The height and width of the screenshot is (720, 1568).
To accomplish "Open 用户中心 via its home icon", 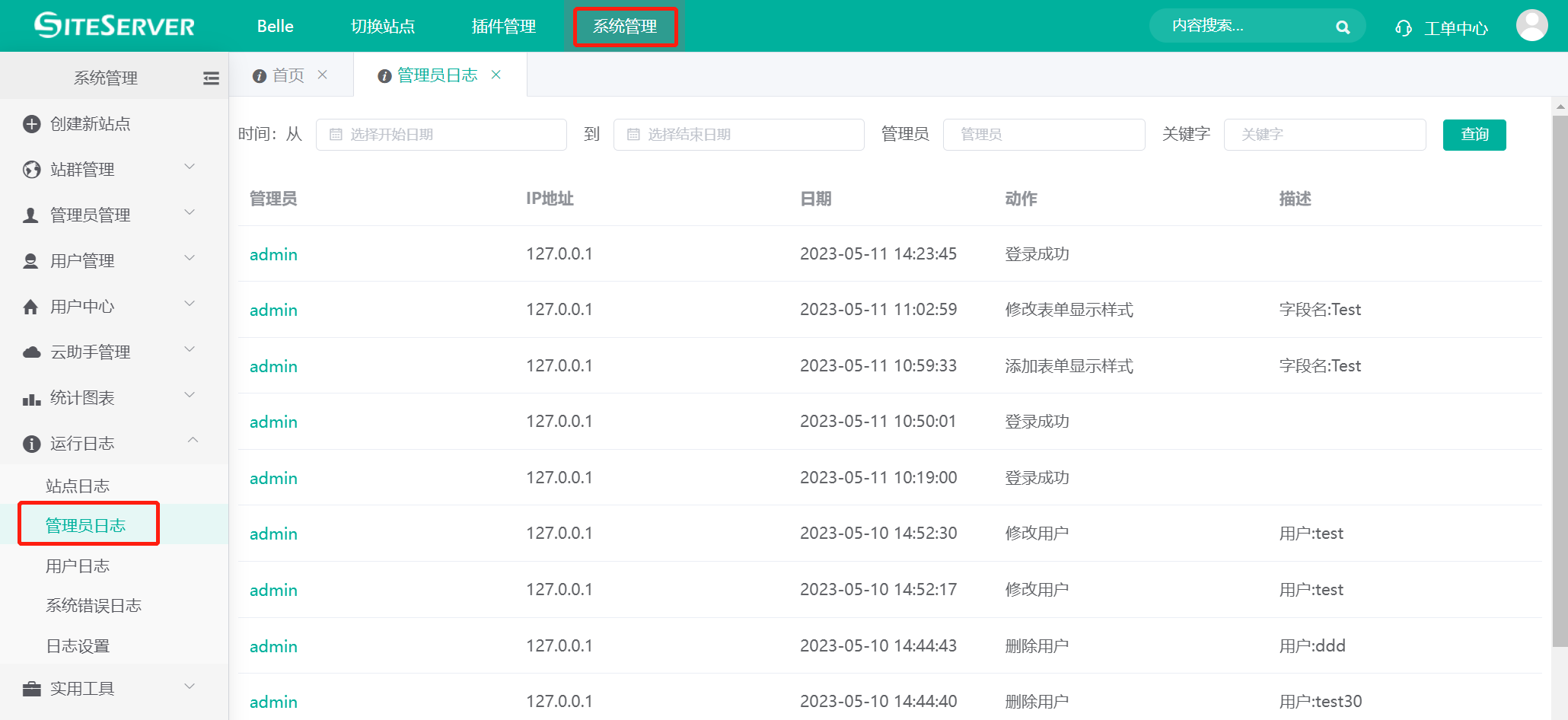I will [x=31, y=306].
